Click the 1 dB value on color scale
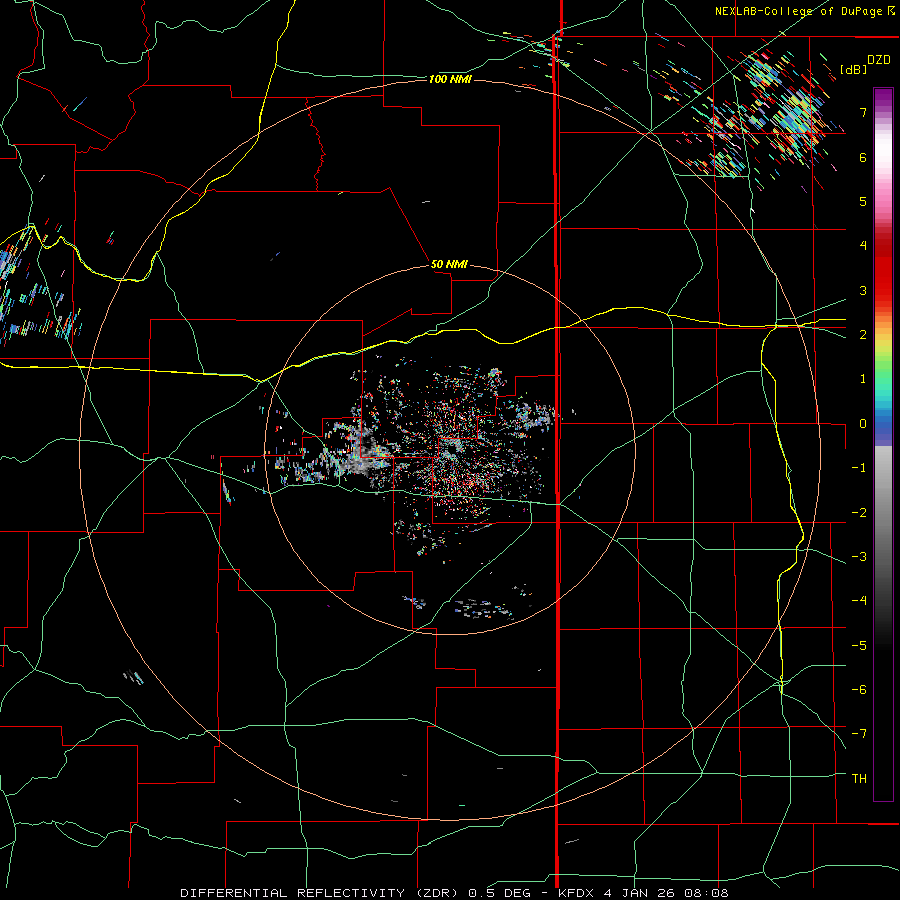 tap(863, 379)
